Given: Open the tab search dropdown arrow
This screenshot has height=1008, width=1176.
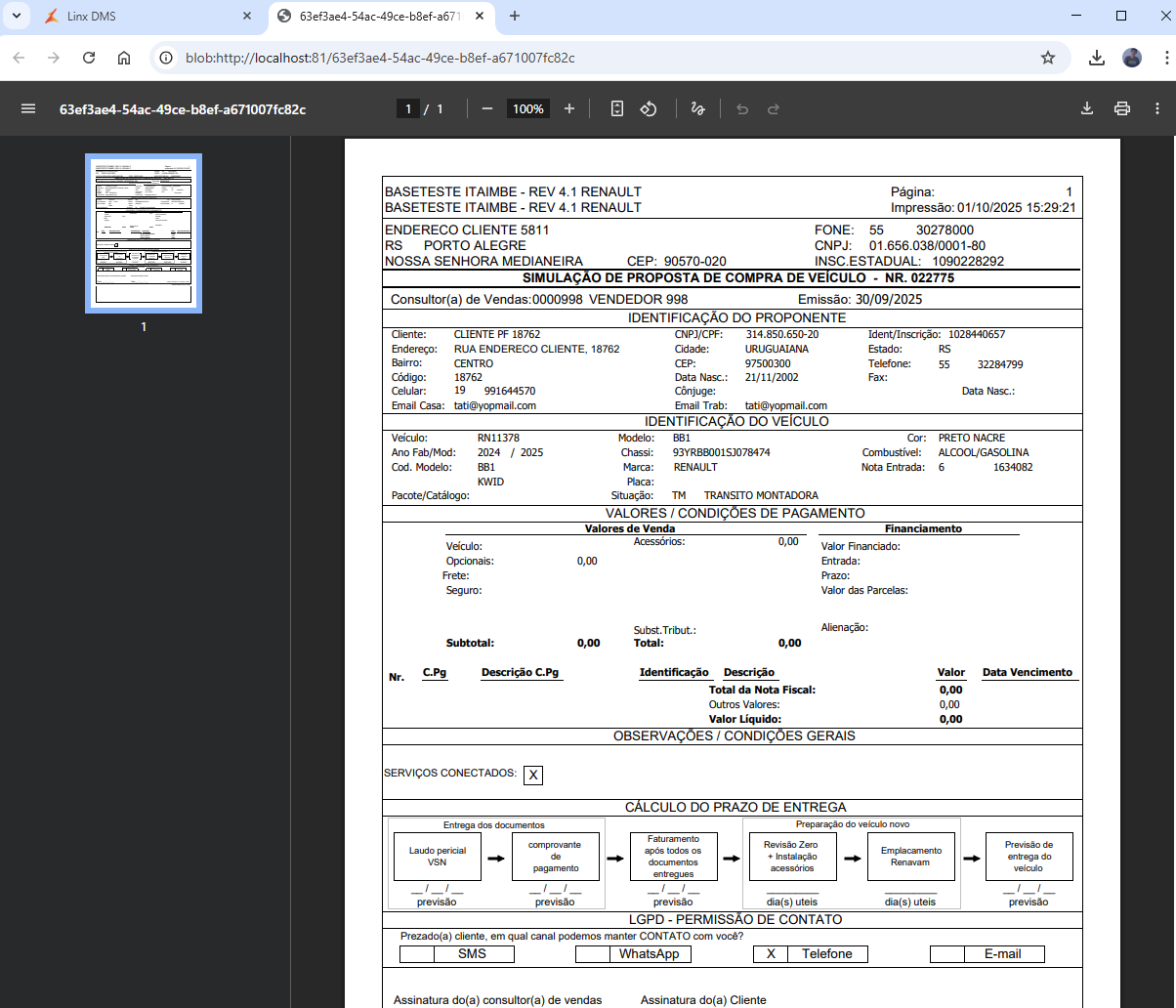Looking at the screenshot, I should point(17,16).
